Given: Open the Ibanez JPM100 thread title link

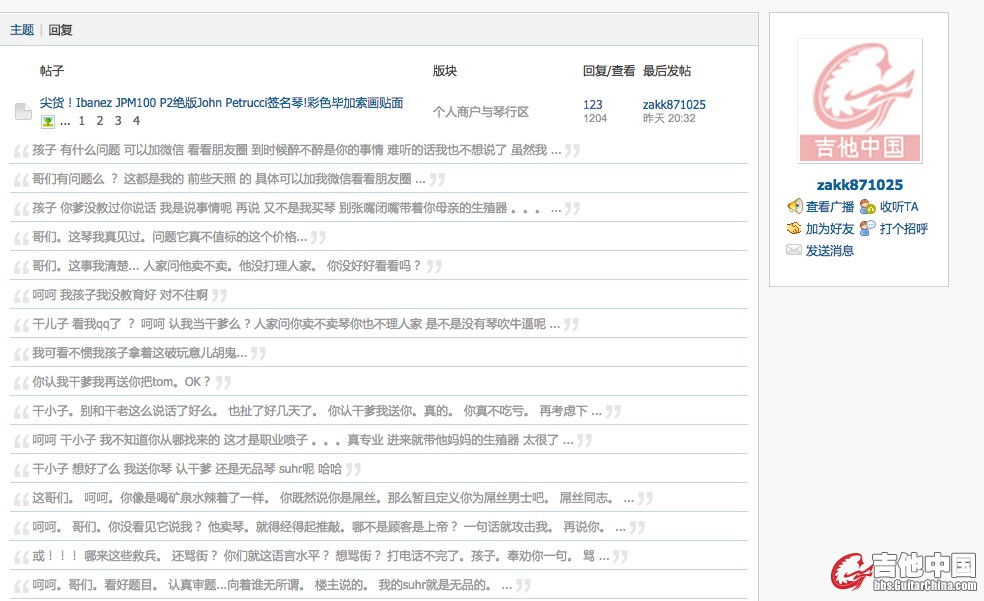Looking at the screenshot, I should (x=221, y=103).
